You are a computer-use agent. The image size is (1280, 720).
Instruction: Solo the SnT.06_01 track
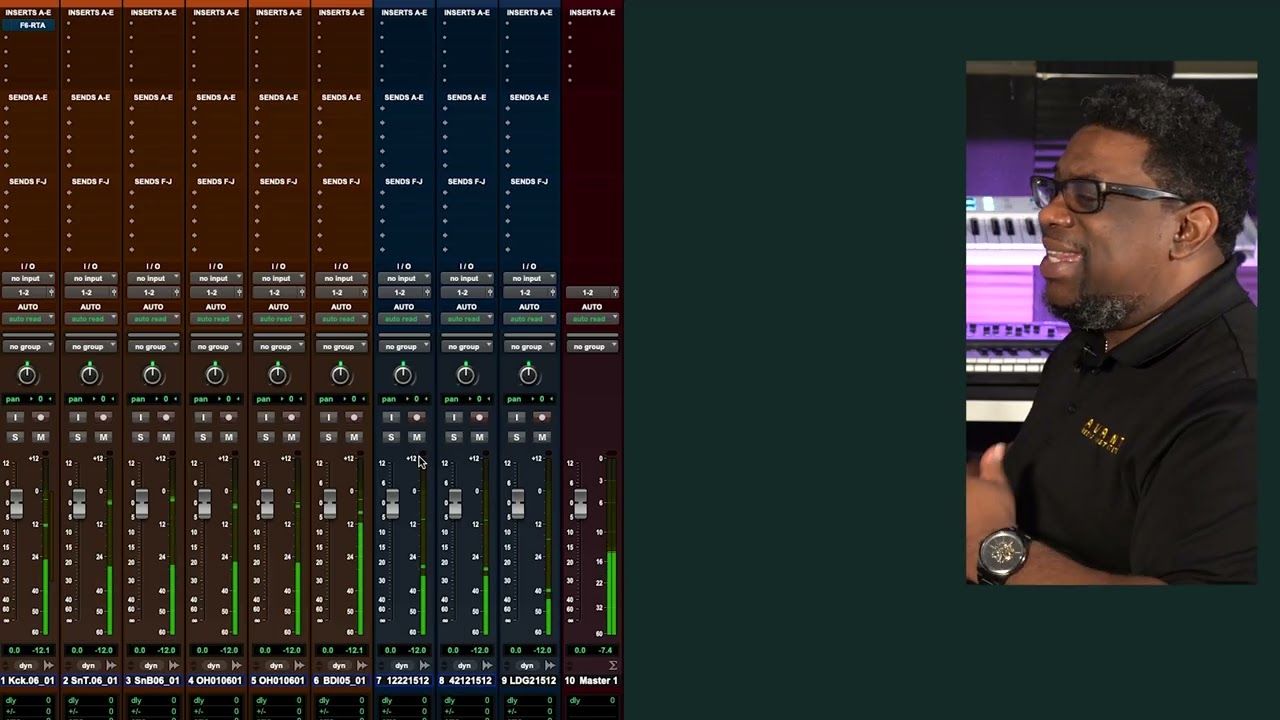(x=78, y=437)
